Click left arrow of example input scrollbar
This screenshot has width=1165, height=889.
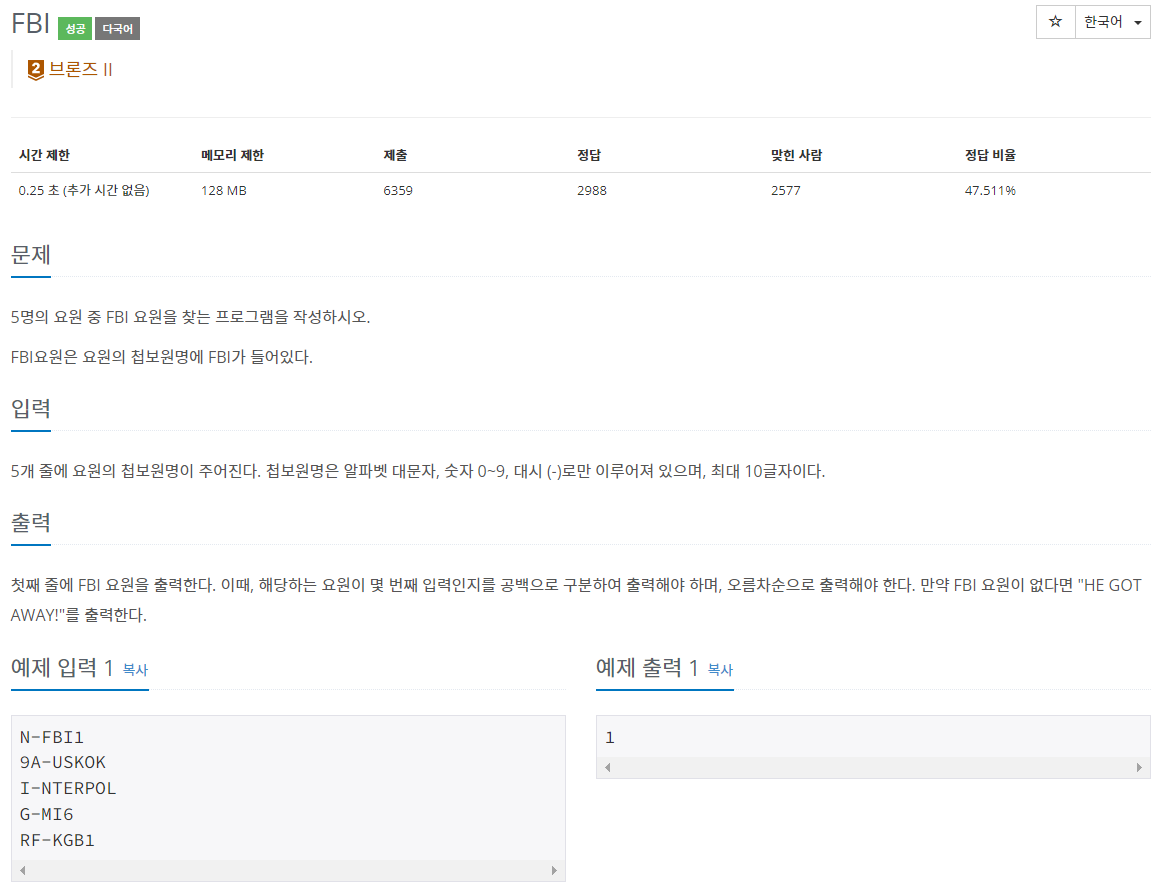(23, 870)
